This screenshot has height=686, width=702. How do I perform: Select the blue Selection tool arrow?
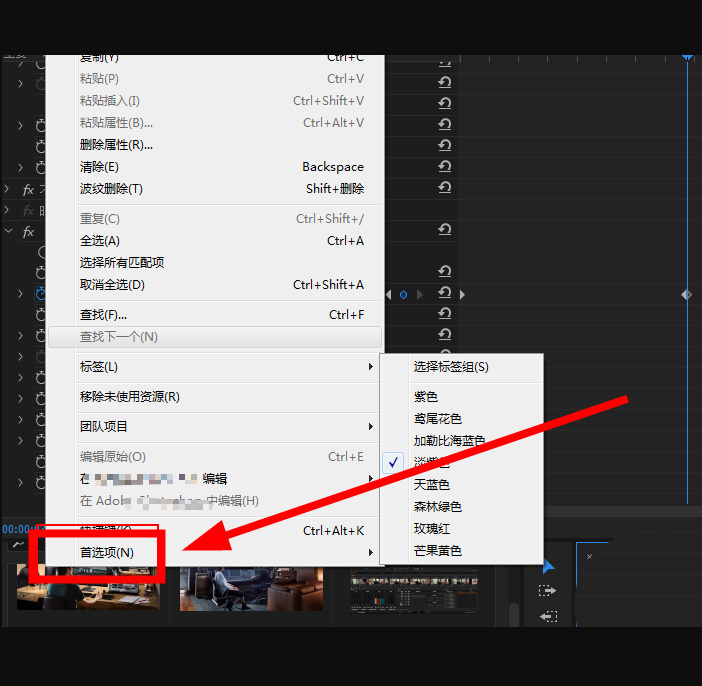click(548, 566)
